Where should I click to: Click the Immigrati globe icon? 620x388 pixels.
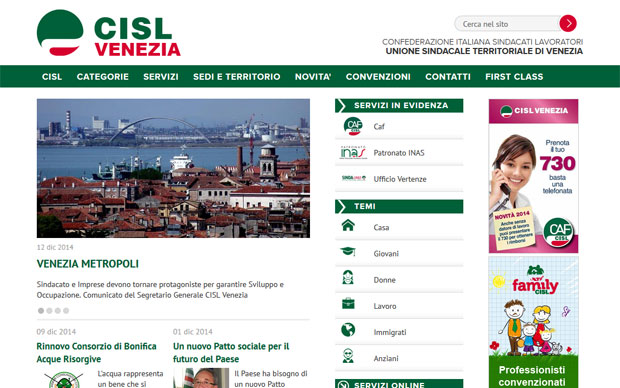348,330
